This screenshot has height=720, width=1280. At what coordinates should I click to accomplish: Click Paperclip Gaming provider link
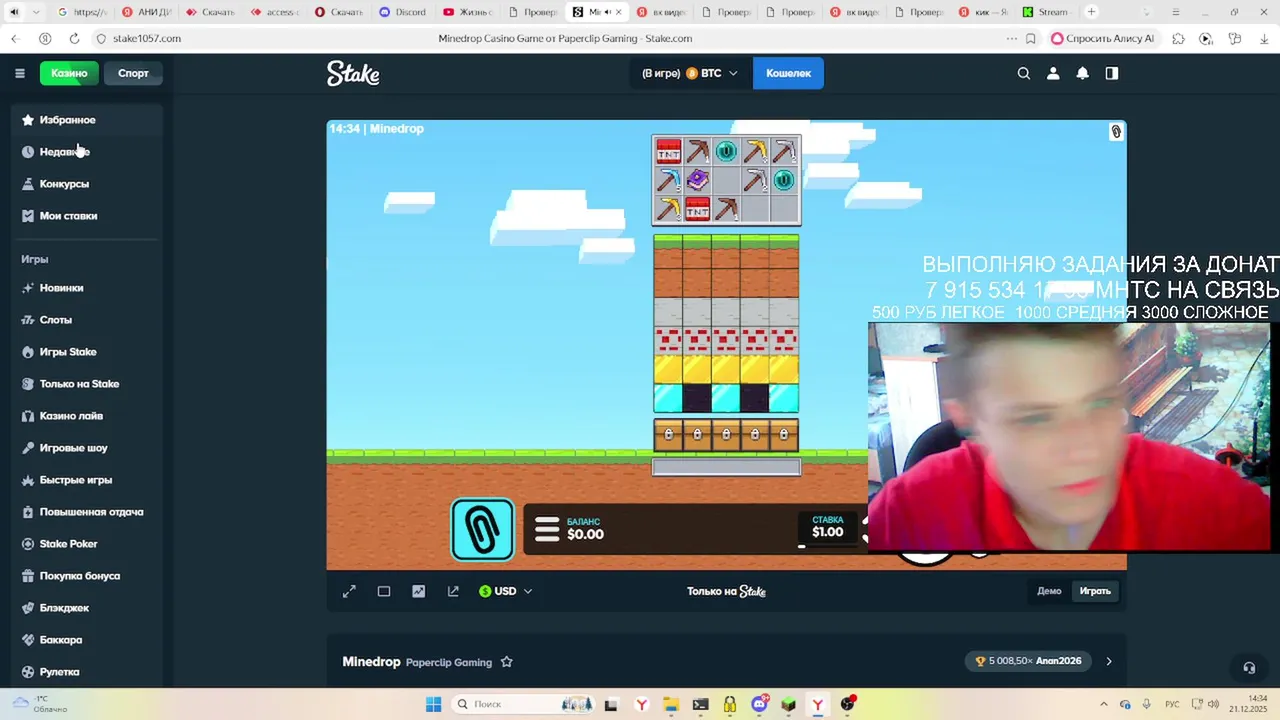(x=449, y=662)
